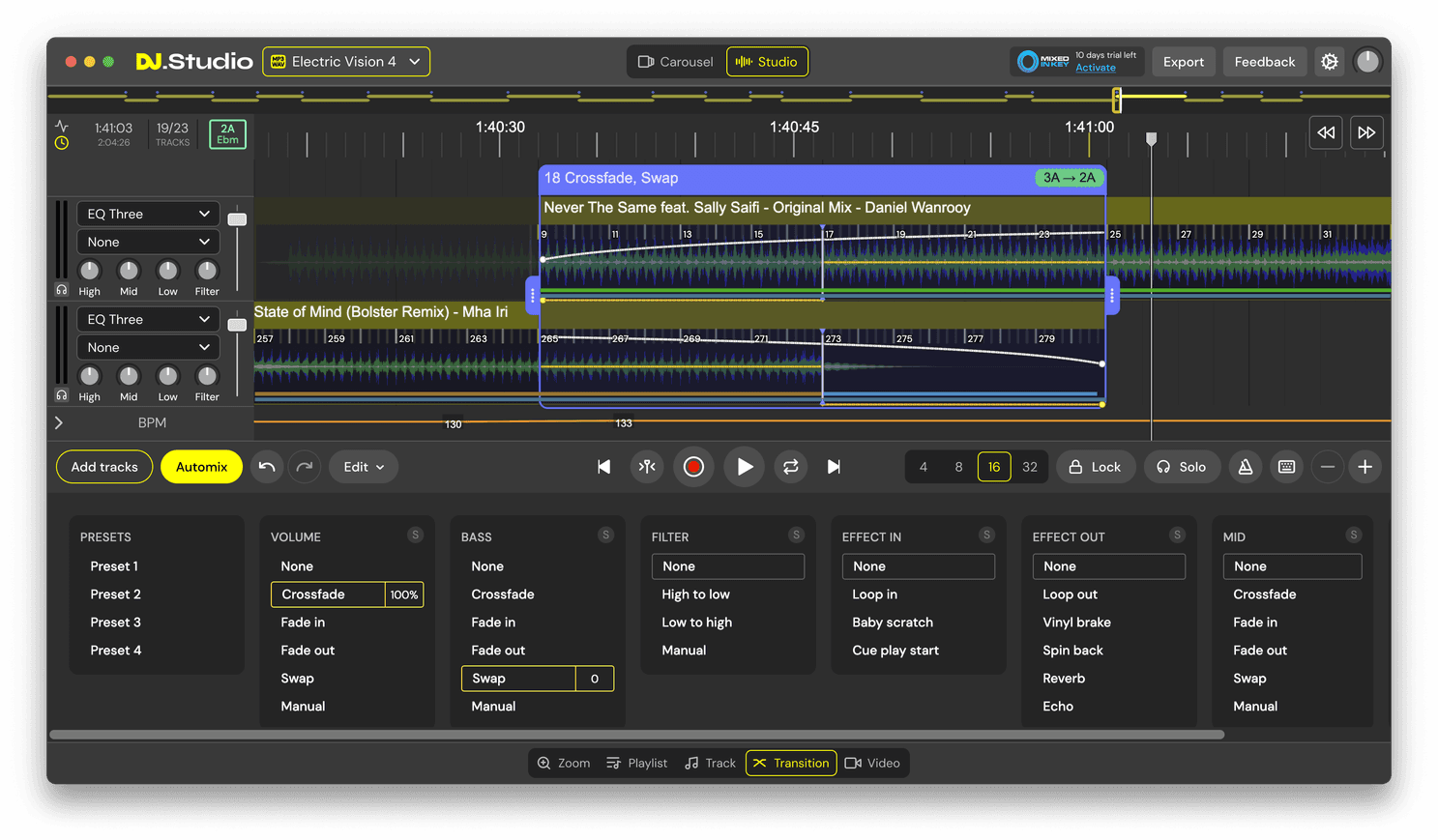Switch to Carousel view
1438x840 pixels.
(x=675, y=62)
